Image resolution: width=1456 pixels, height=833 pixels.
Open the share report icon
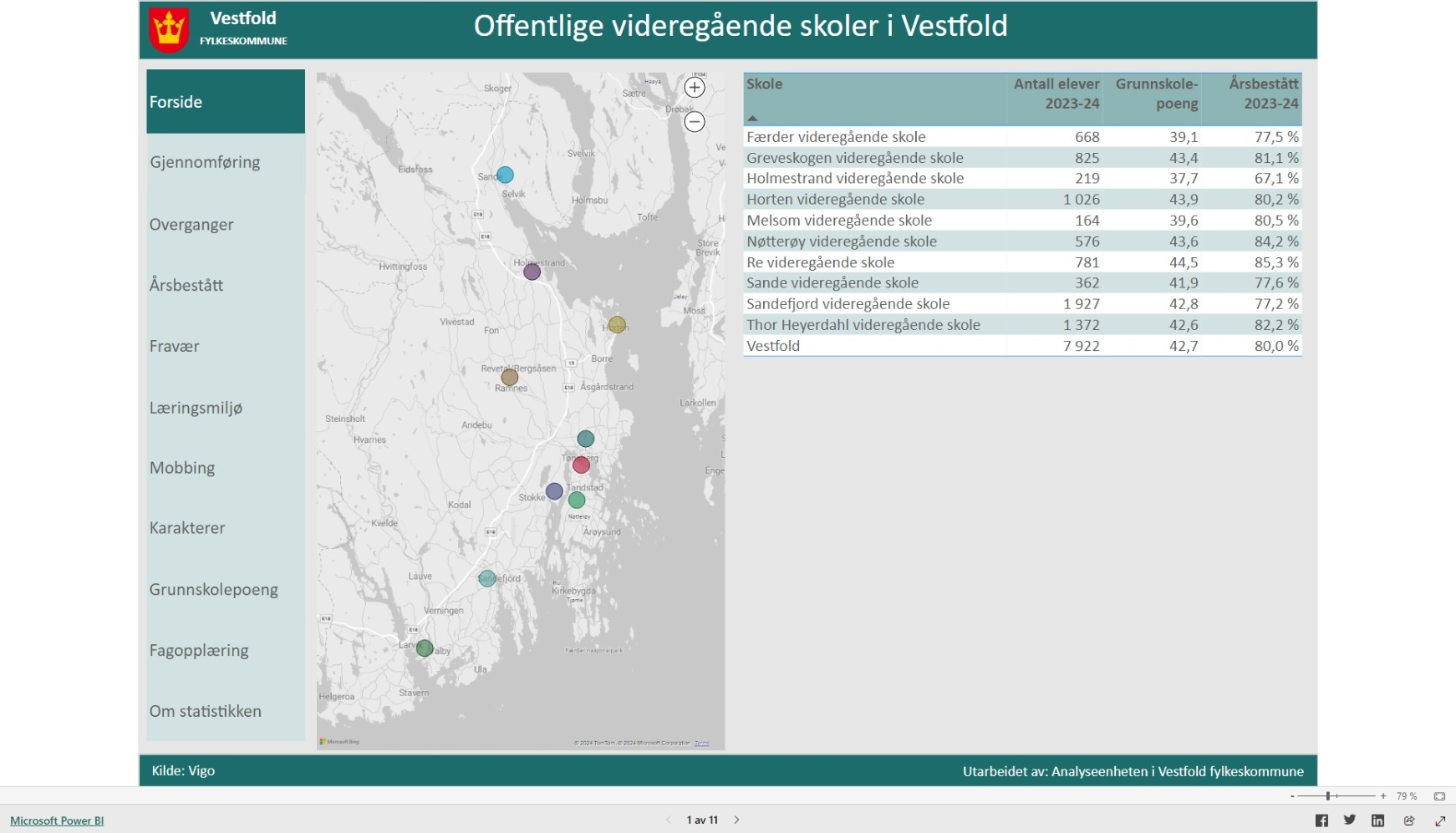pos(1409,820)
